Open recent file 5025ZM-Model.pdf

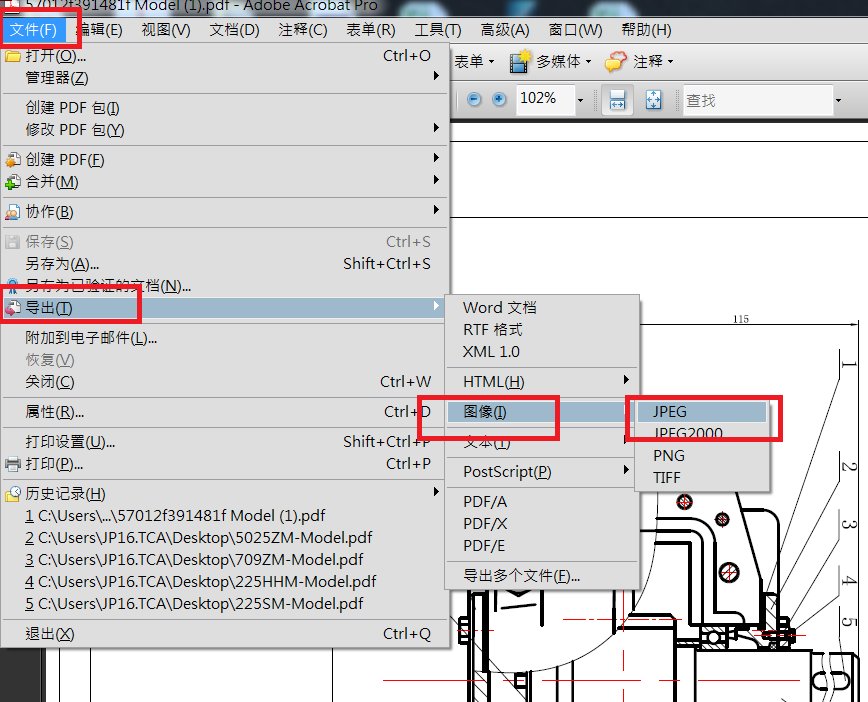224,538
